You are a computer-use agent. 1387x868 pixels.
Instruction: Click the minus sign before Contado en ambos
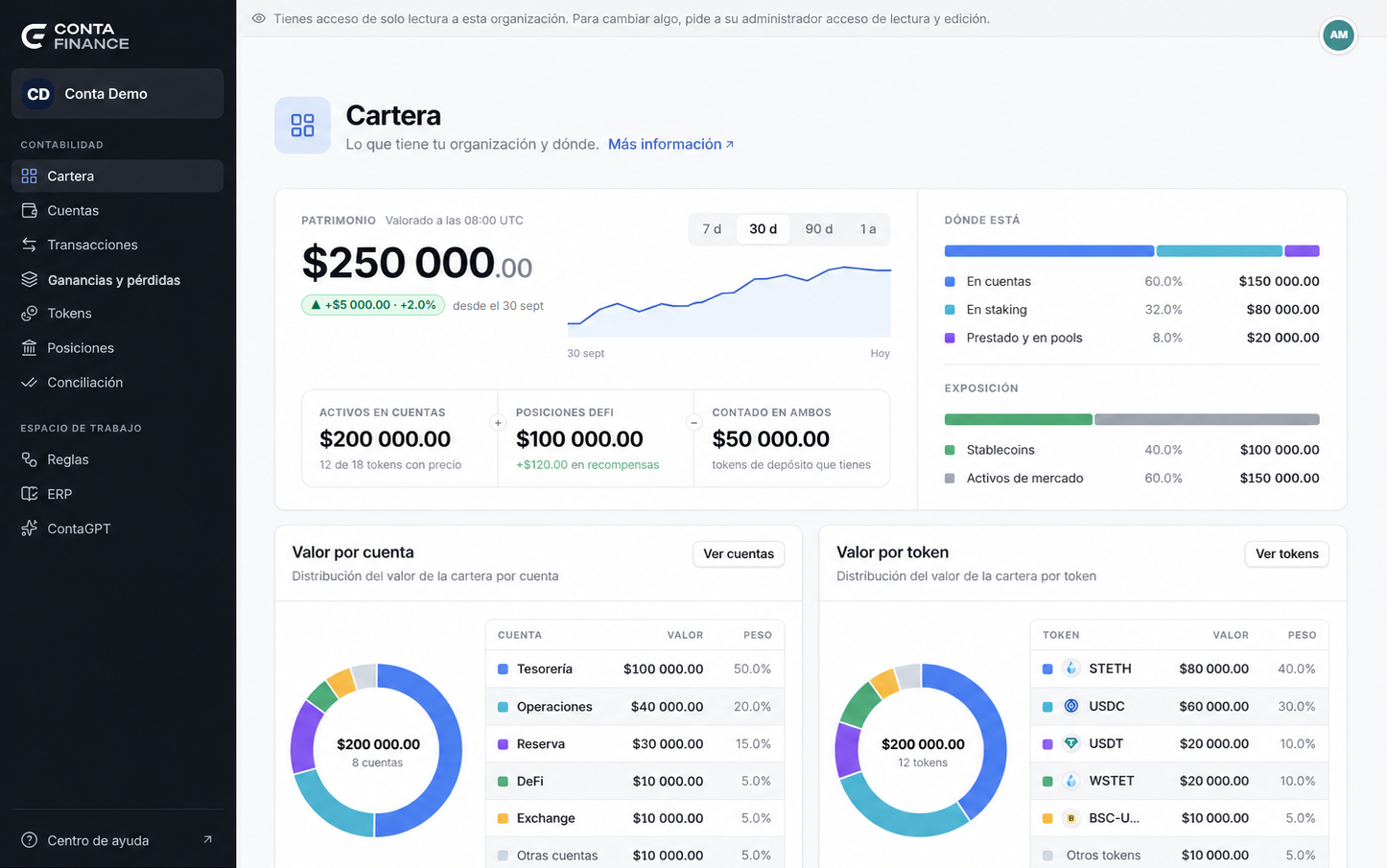[693, 422]
